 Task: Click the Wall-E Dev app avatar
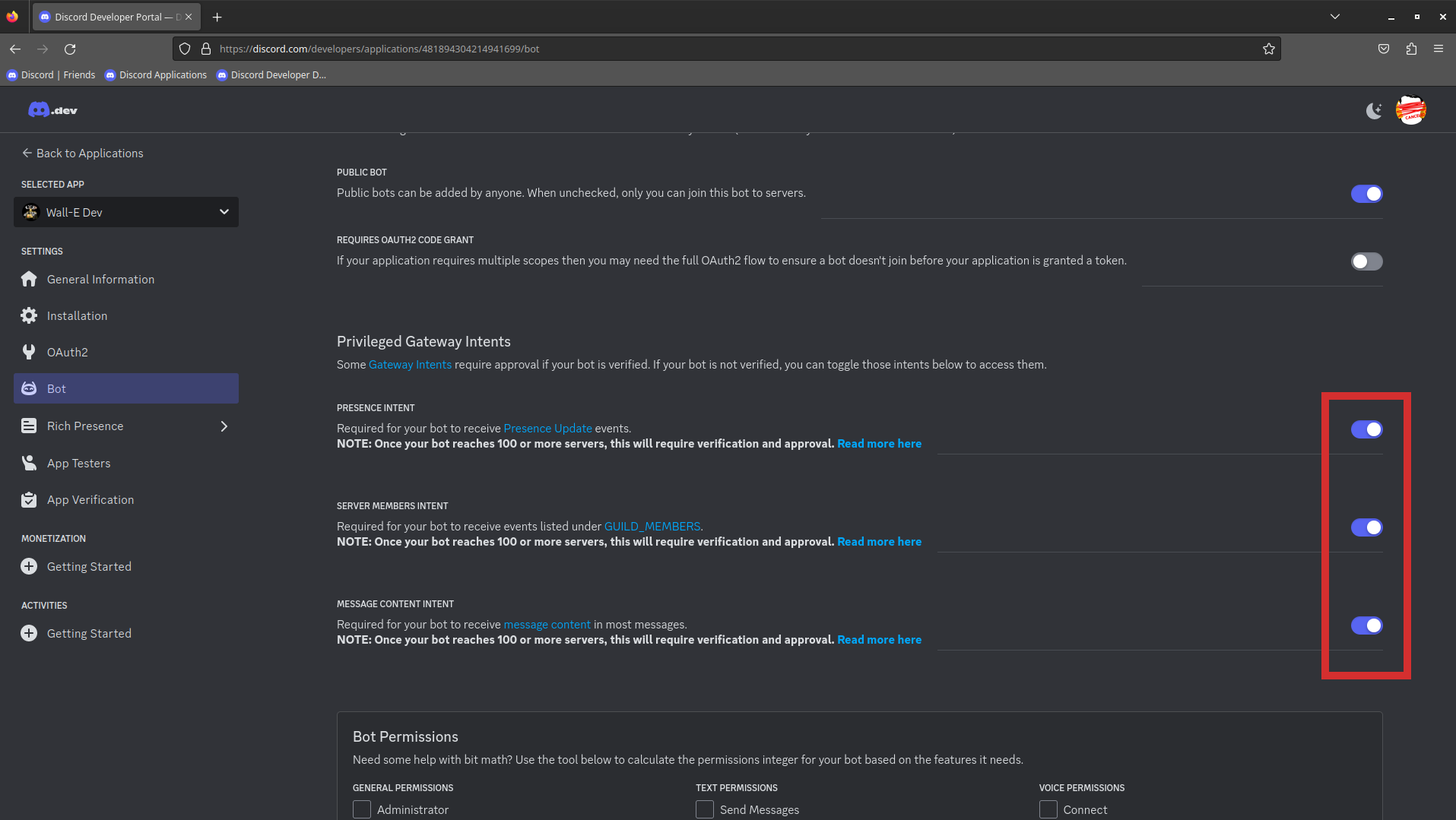pyautogui.click(x=30, y=212)
